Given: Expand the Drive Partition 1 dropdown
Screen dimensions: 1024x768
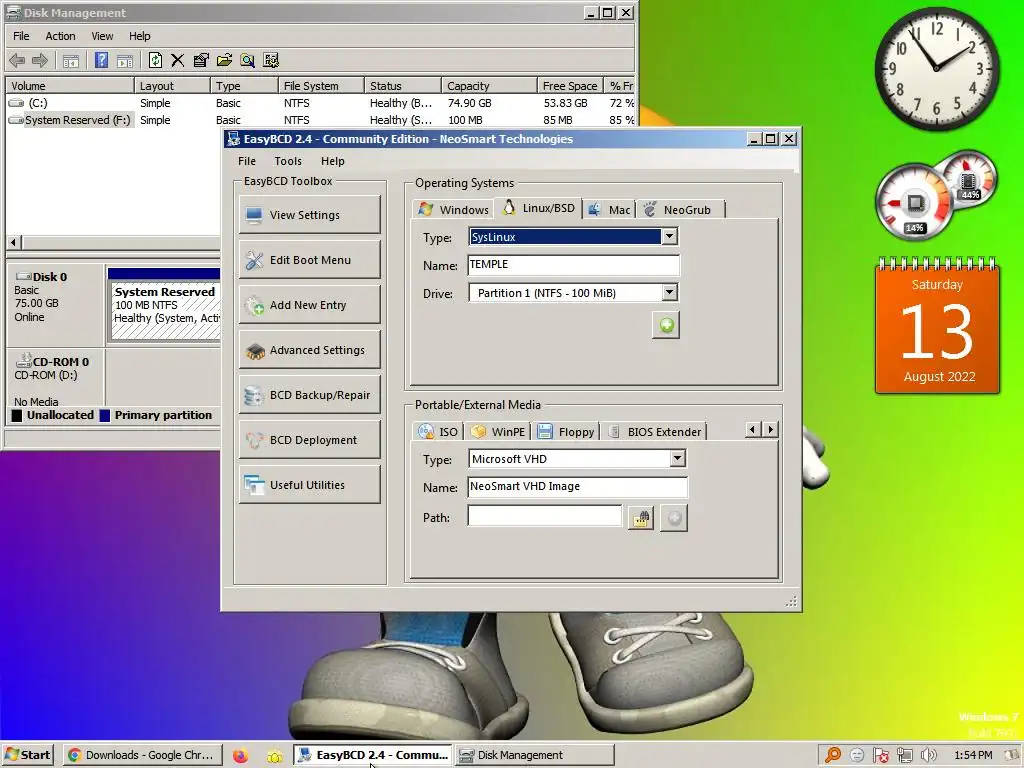Looking at the screenshot, I should [669, 293].
